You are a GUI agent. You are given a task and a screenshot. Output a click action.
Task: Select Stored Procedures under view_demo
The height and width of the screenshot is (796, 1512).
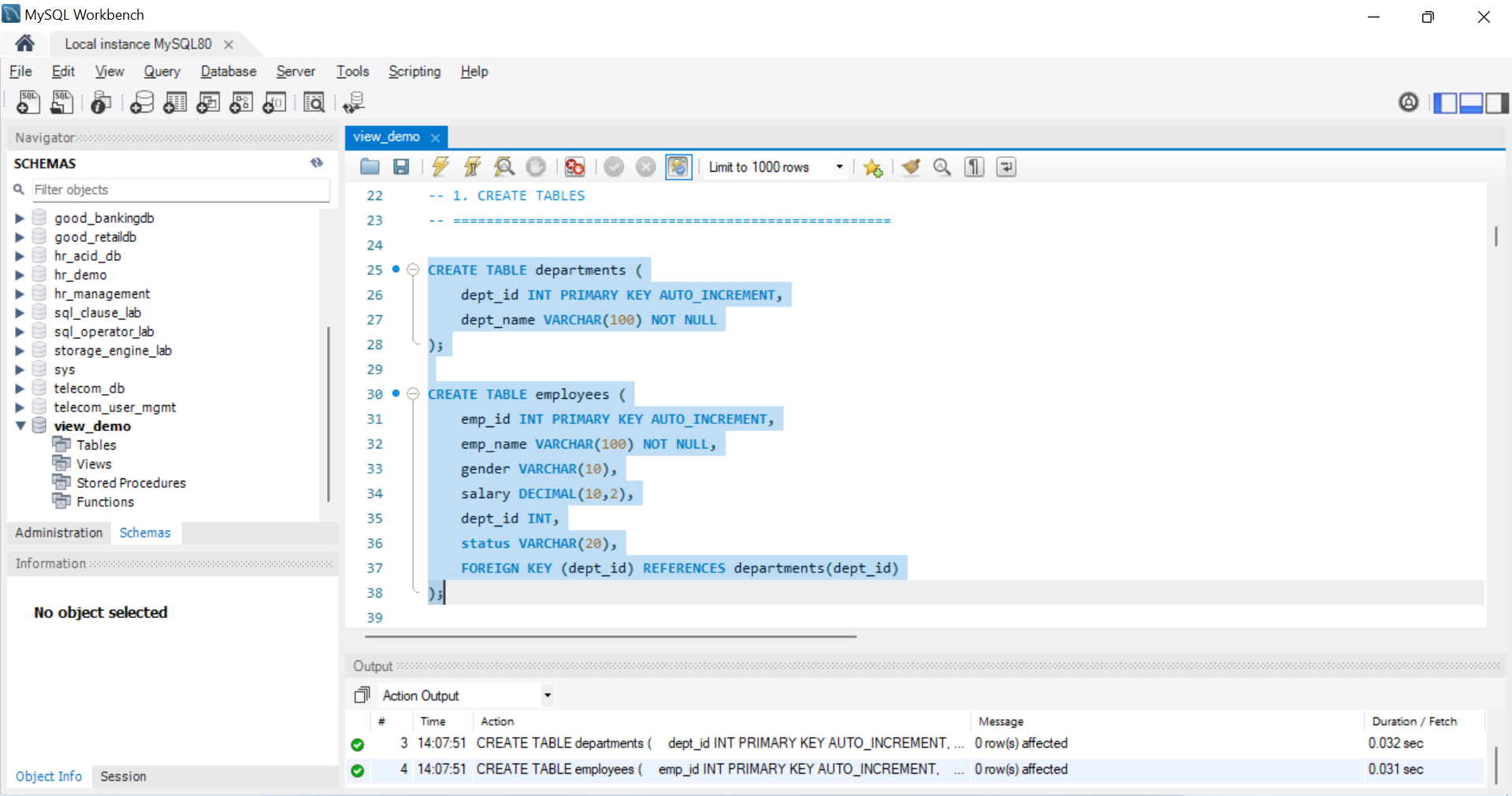pyautogui.click(x=131, y=483)
